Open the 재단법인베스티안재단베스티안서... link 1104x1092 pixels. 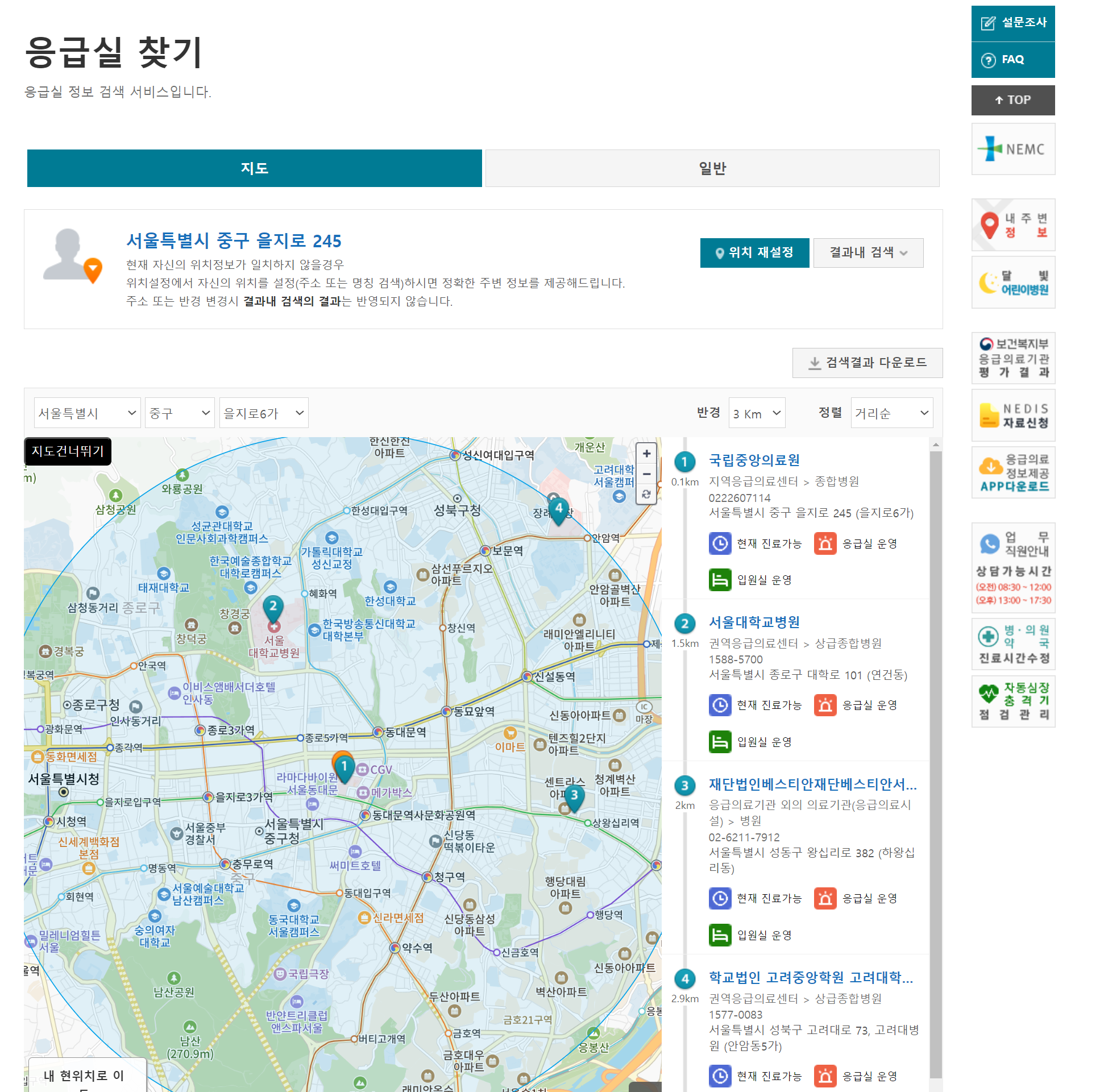(x=812, y=784)
